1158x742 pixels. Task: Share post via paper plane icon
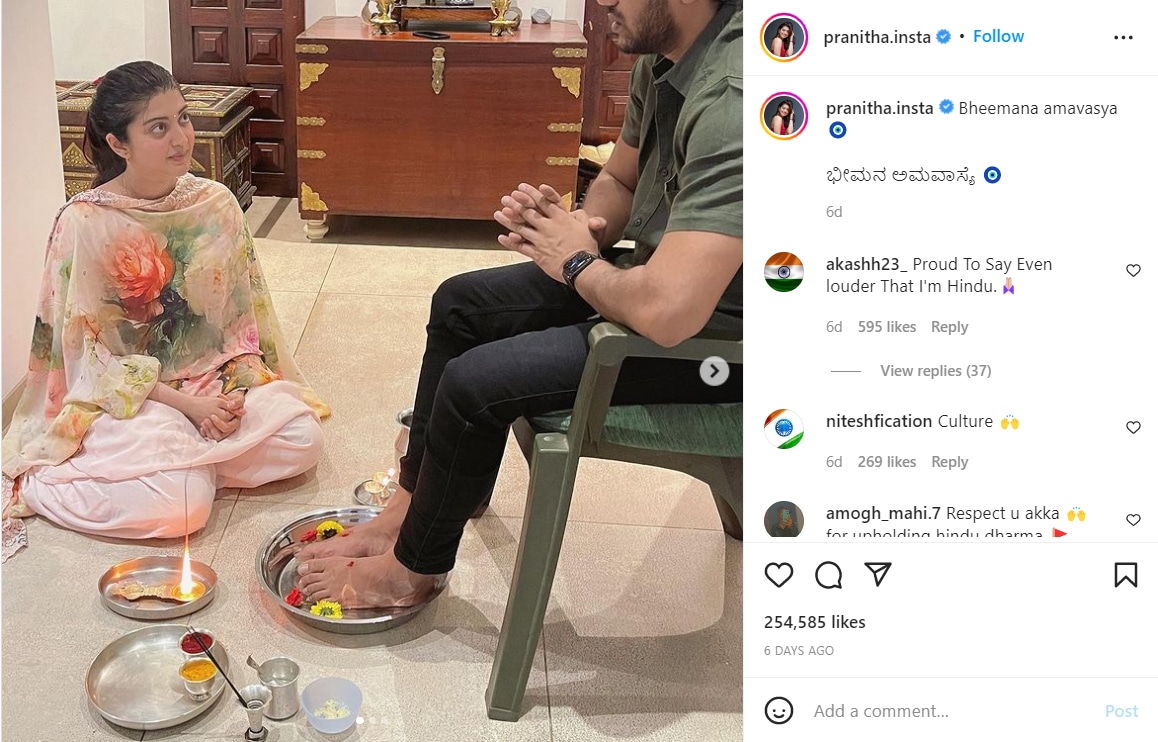click(x=878, y=574)
